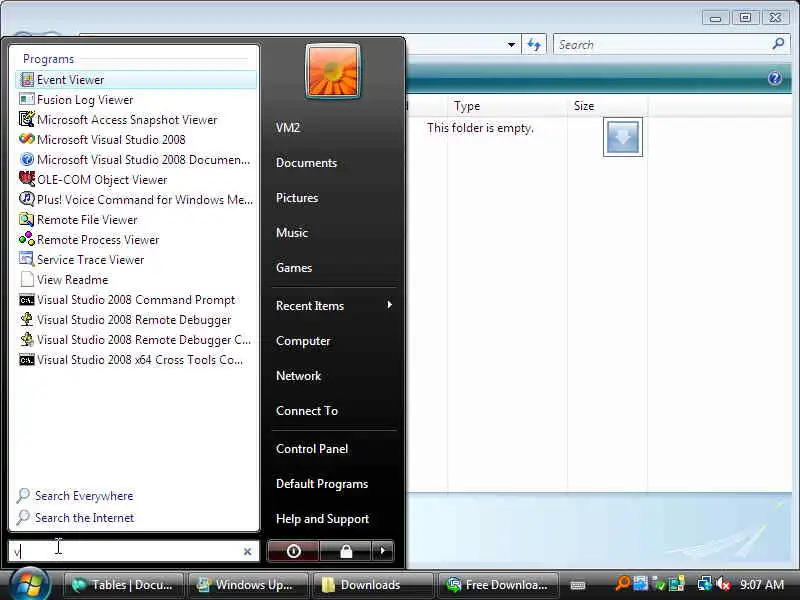Open Computer from Start menu
The image size is (800, 600).
point(303,341)
